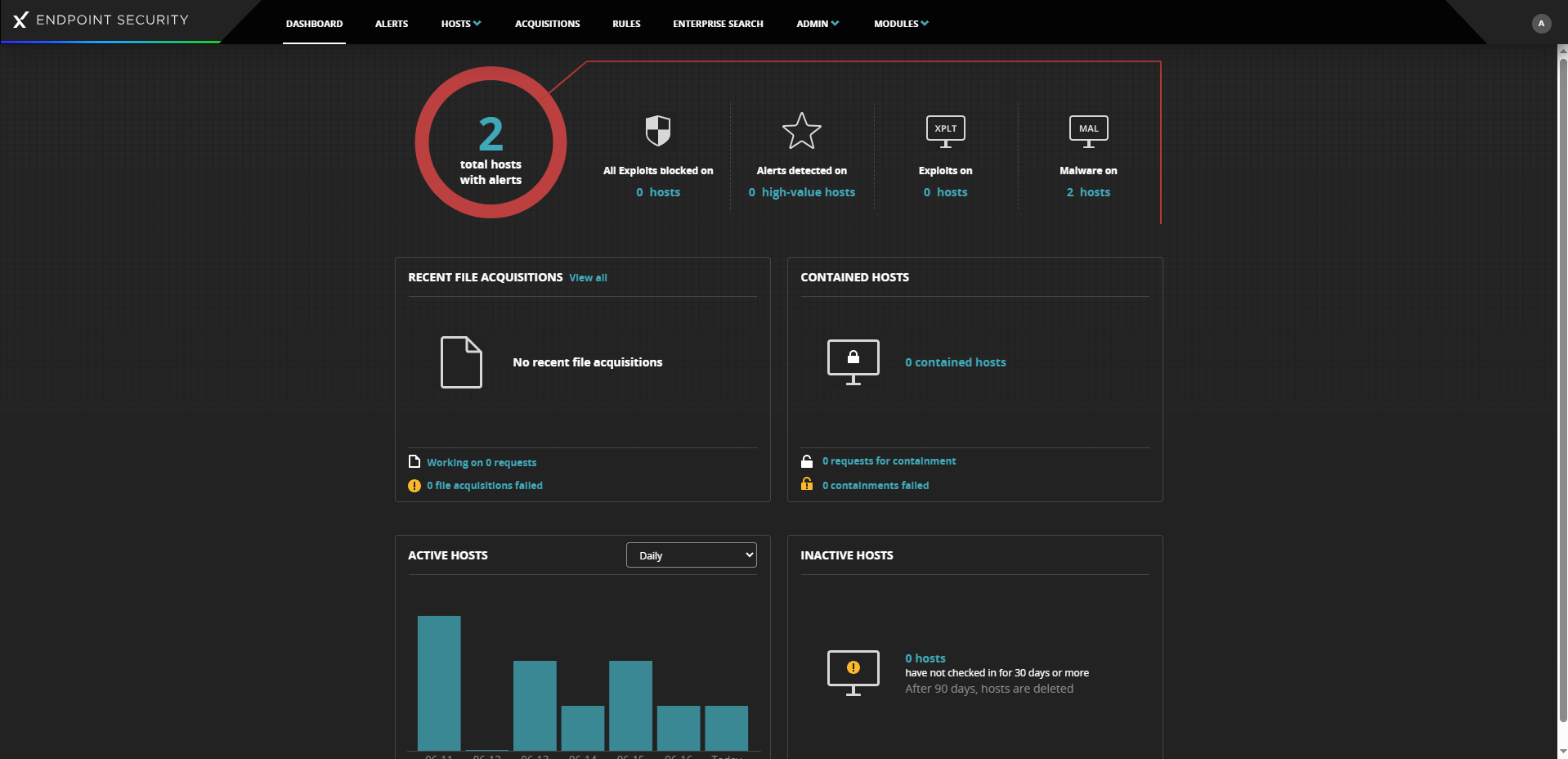Open the Modules dropdown menu
Viewport: 1568px width, 759px height.
(901, 24)
